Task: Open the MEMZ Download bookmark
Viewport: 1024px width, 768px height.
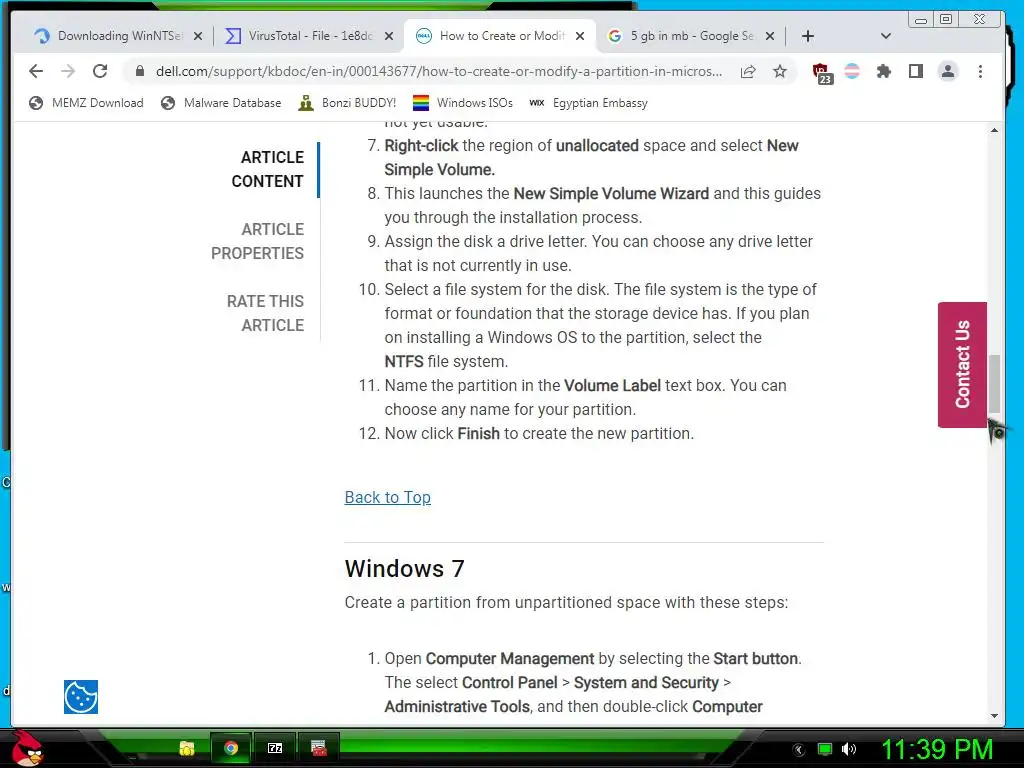Action: (86, 103)
